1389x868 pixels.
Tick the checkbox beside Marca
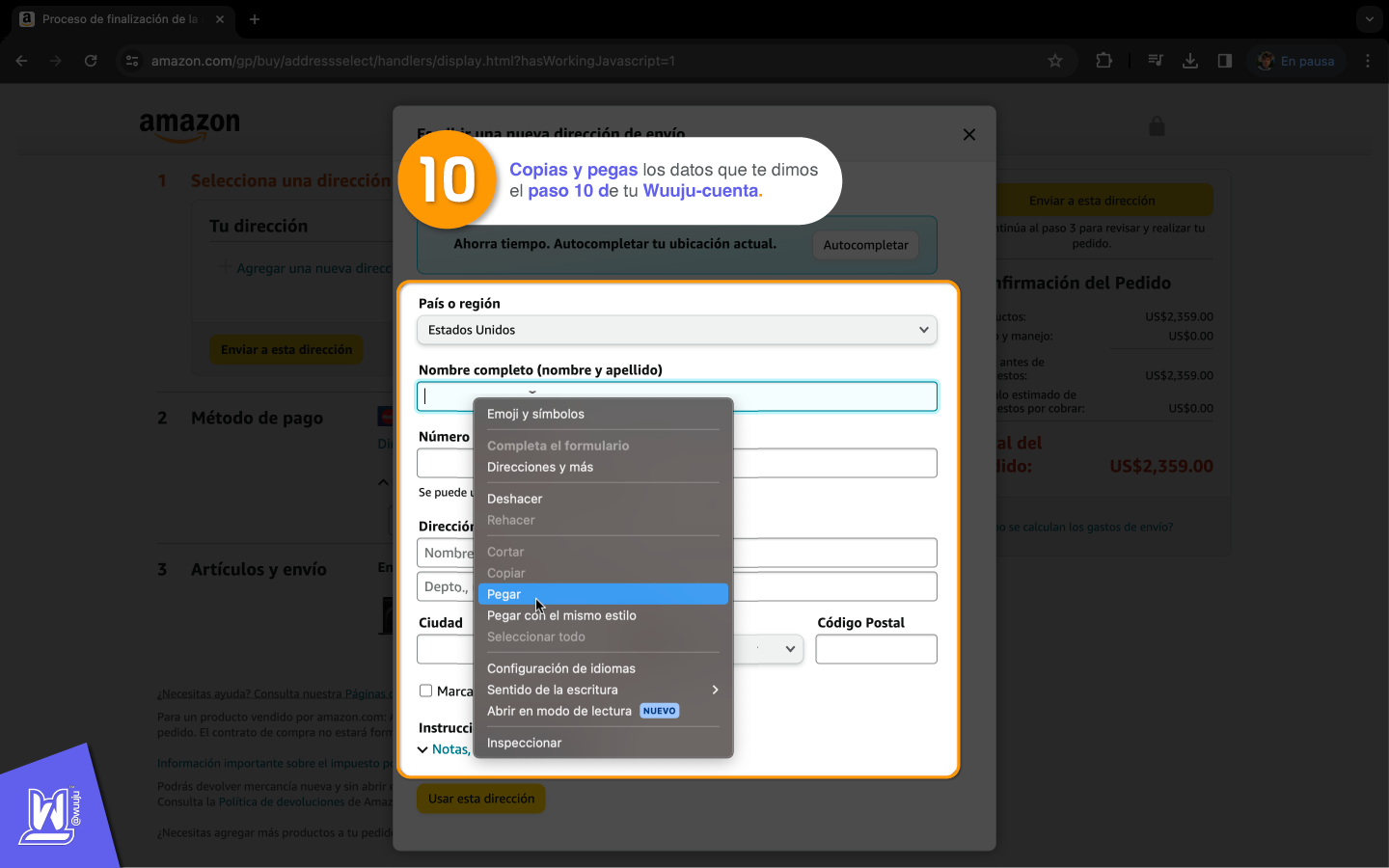[x=425, y=691]
